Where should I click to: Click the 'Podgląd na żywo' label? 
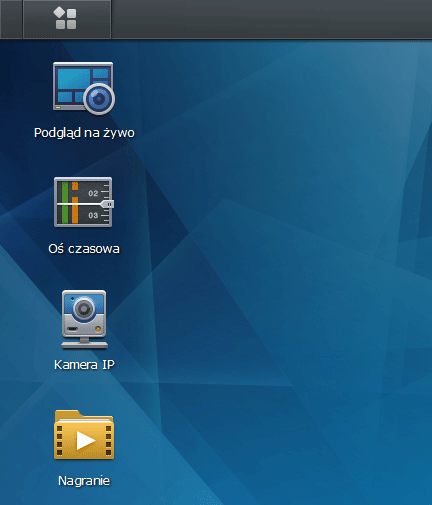coord(84,133)
